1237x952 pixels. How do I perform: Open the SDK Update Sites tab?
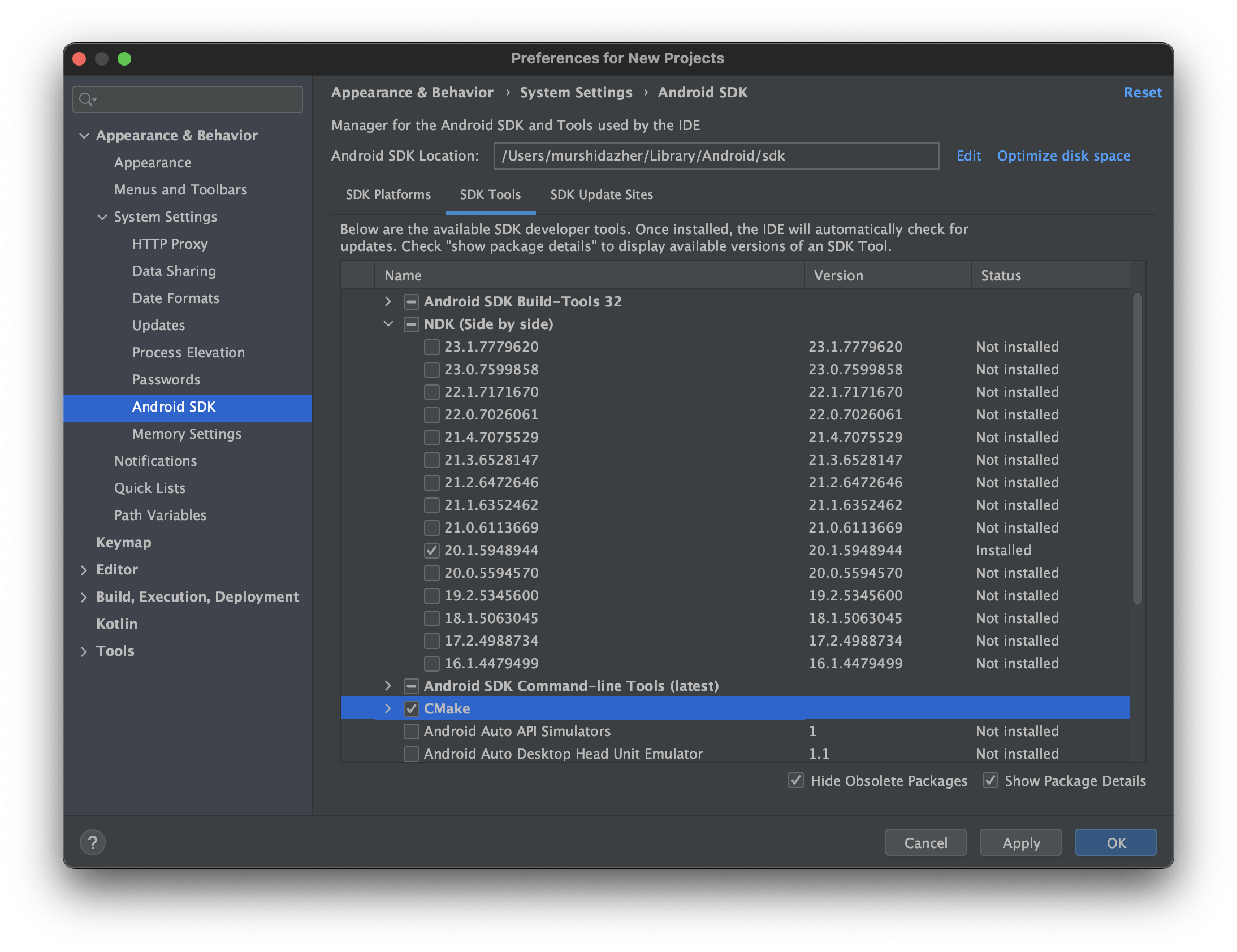[x=601, y=195]
